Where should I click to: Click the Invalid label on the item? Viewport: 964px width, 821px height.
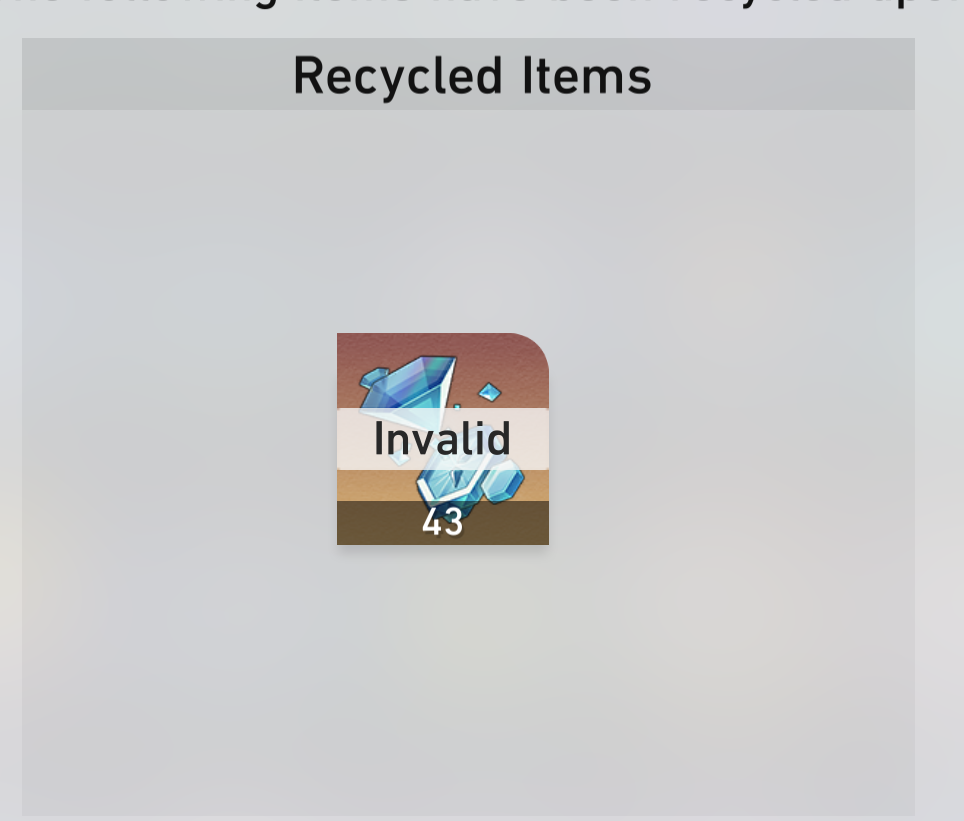click(x=442, y=439)
